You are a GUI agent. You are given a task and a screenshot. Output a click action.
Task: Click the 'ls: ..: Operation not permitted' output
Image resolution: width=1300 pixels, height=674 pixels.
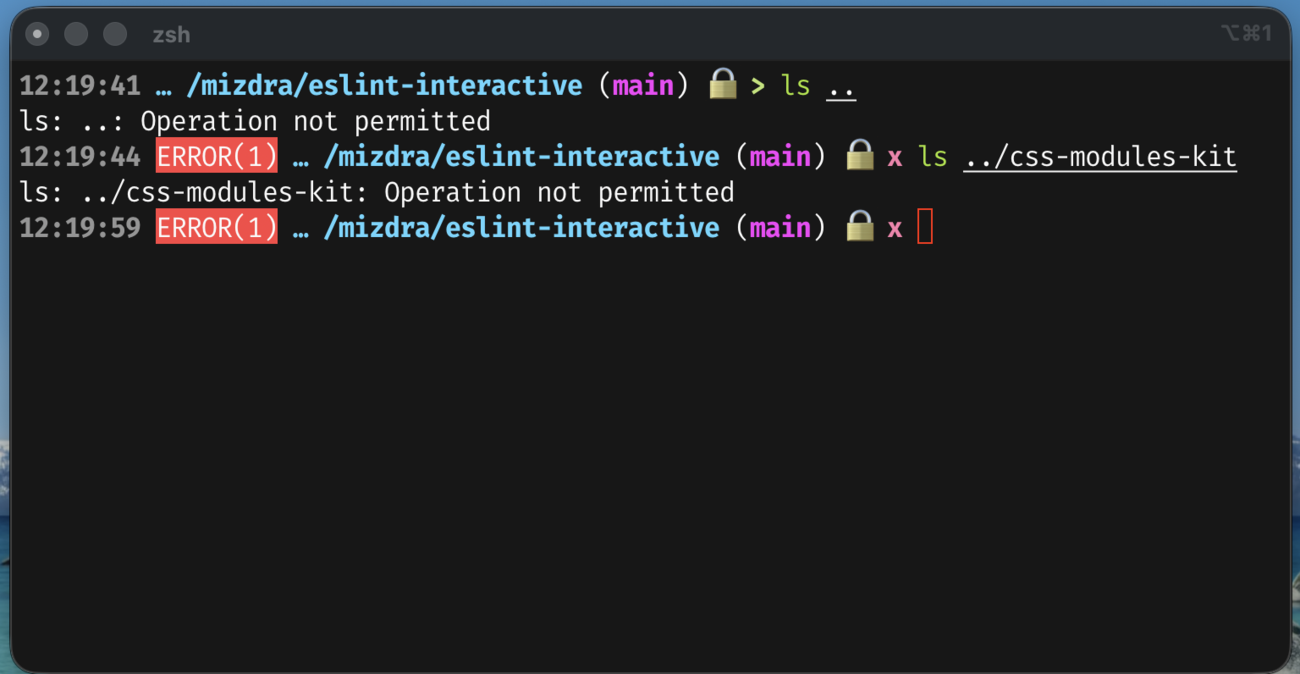point(255,121)
